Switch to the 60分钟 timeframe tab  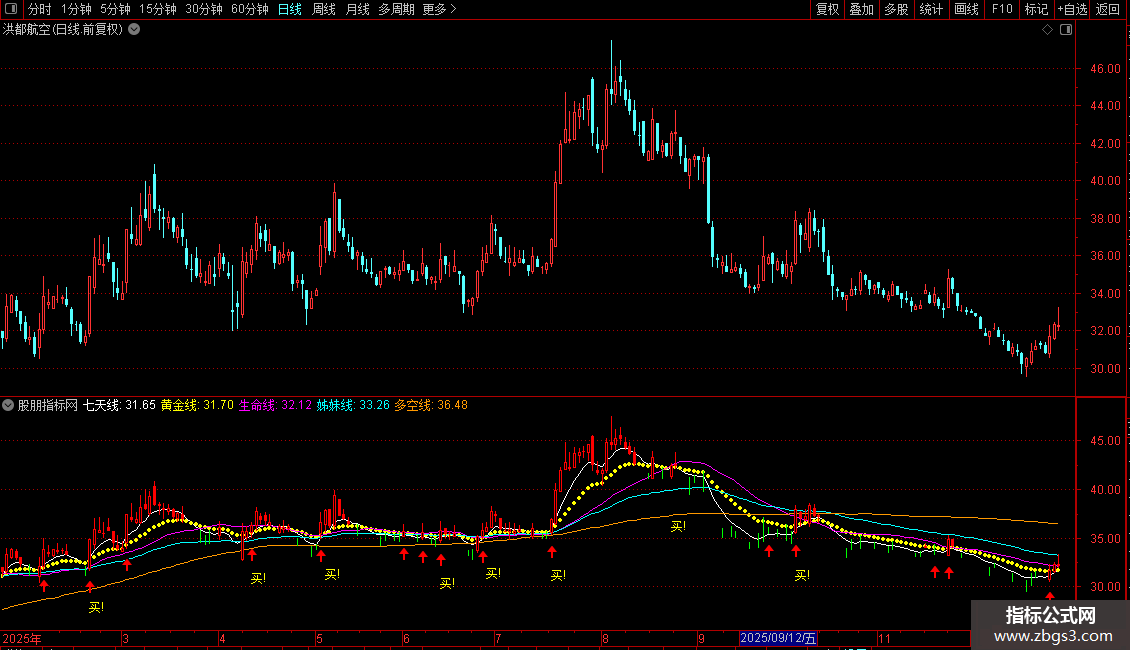(249, 9)
